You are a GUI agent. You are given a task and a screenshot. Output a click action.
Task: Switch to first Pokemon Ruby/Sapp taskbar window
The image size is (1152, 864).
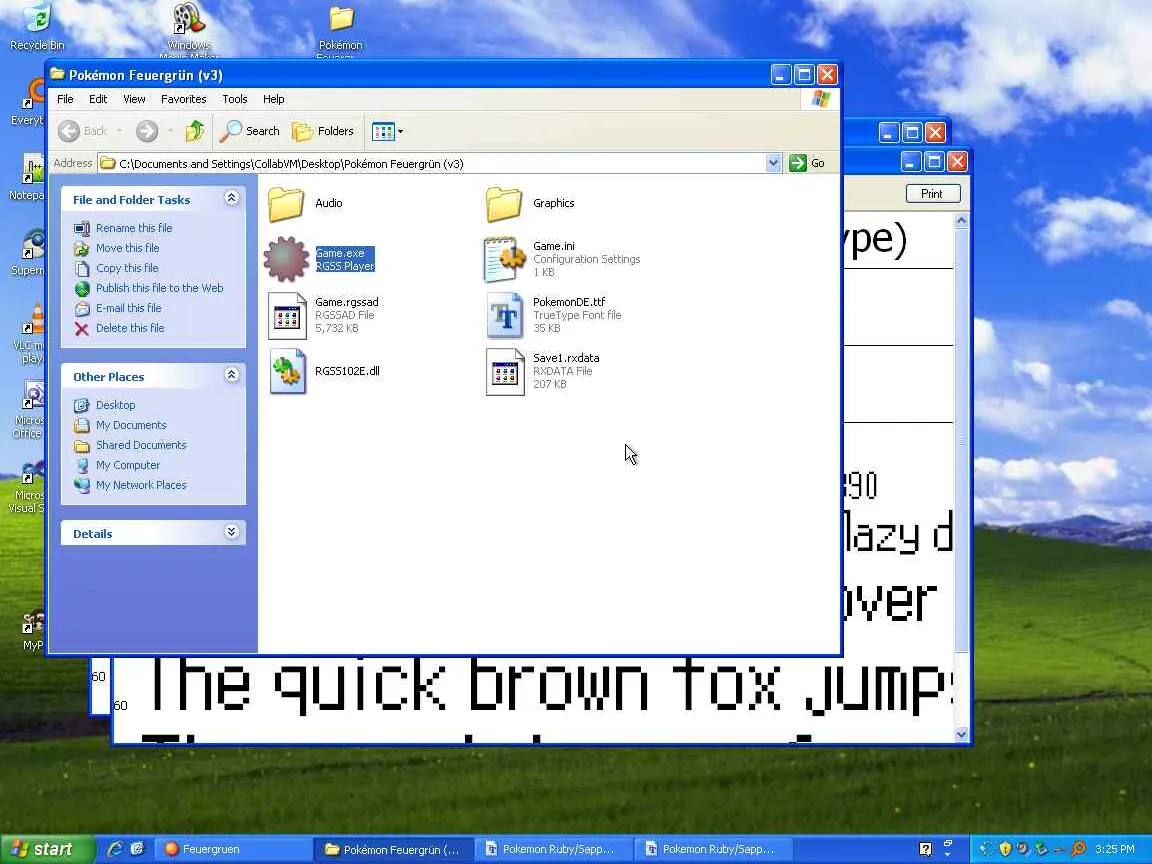coord(553,849)
